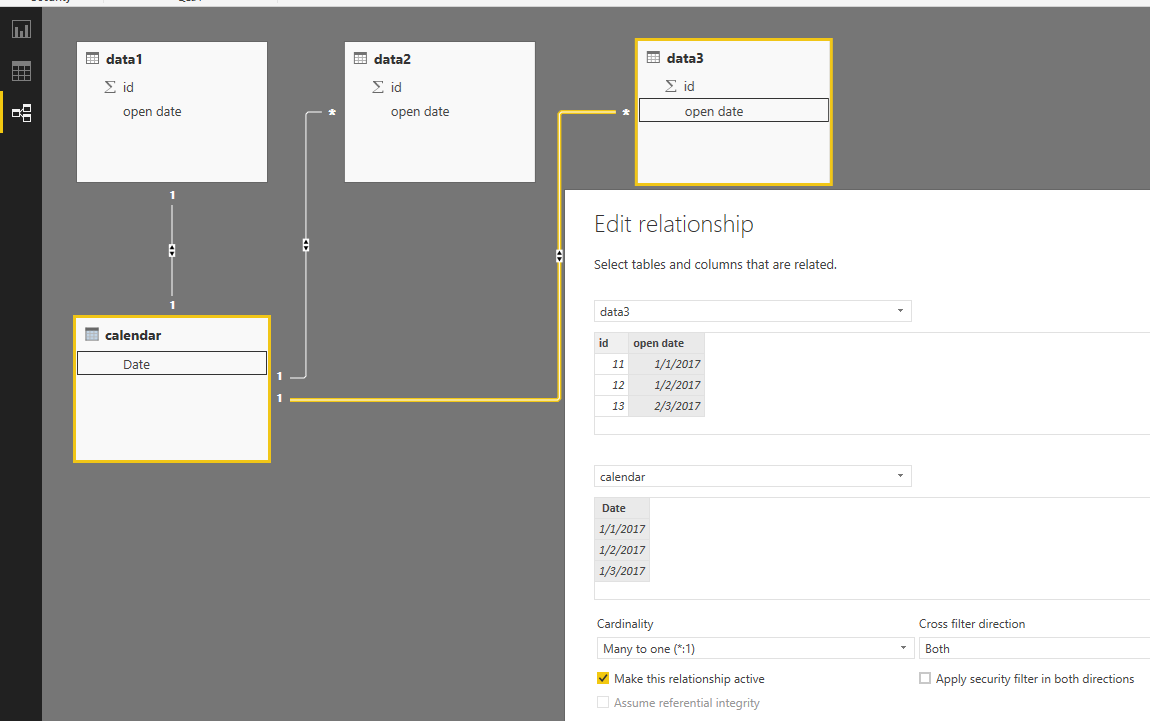Click the calendar table icon
The image size is (1150, 721).
(92, 334)
